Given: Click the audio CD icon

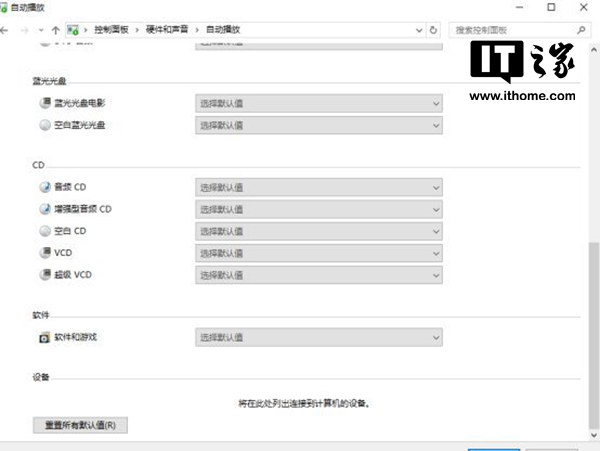Looking at the screenshot, I should click(x=44, y=187).
